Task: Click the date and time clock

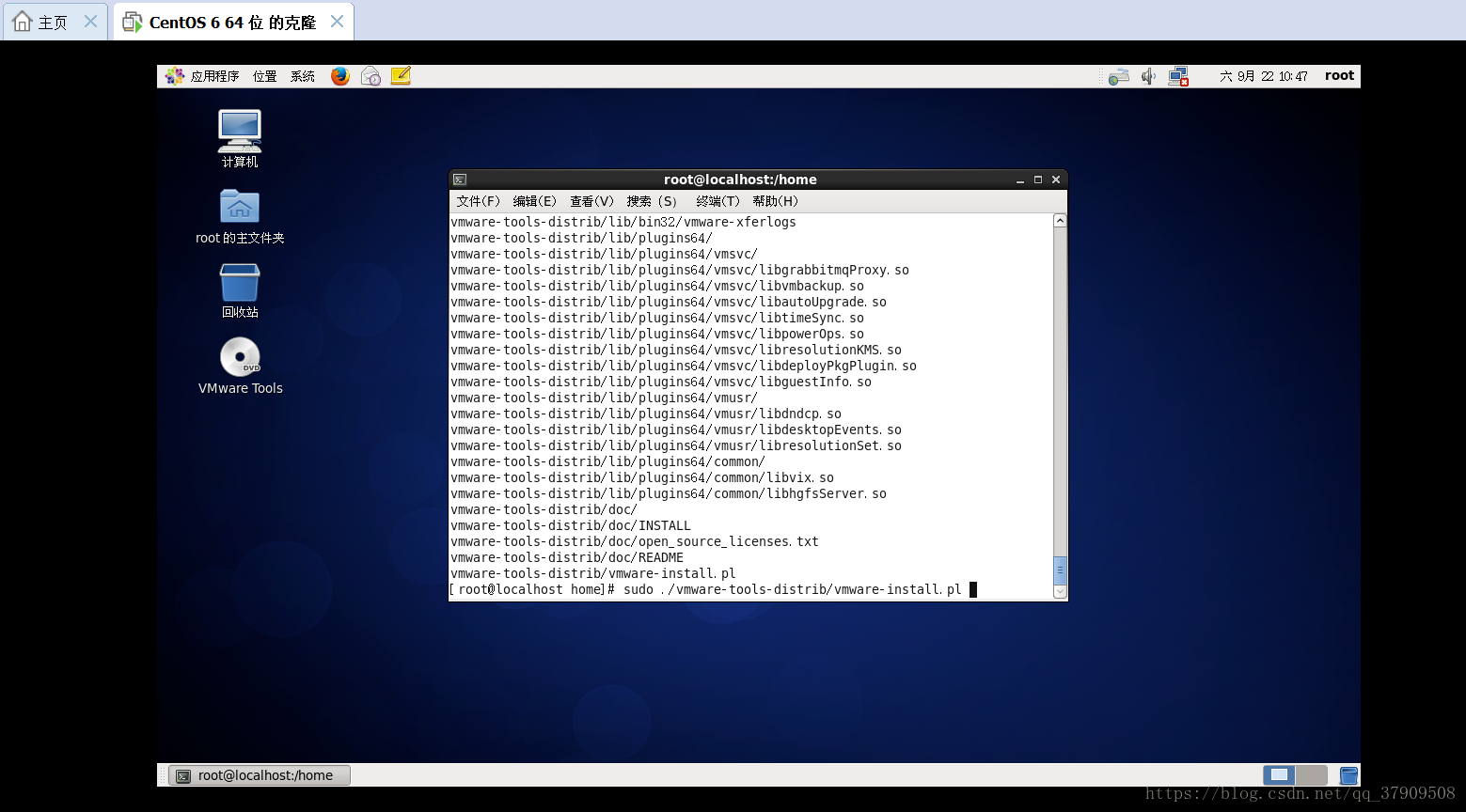Action: (1263, 76)
